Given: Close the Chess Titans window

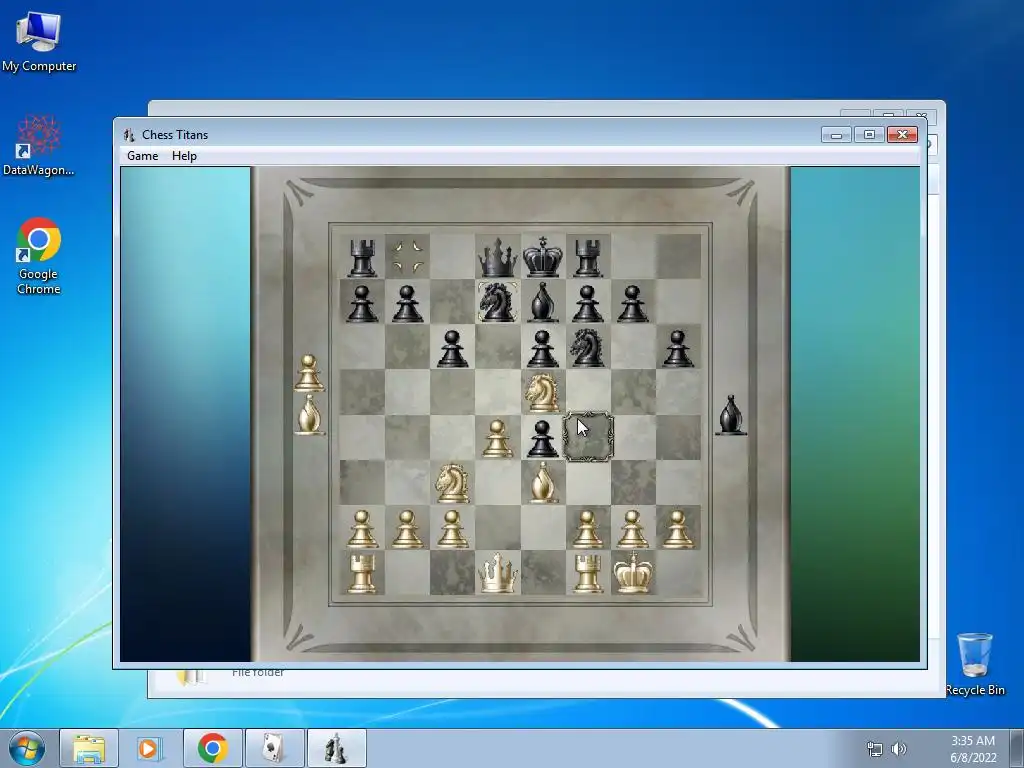Looking at the screenshot, I should (x=903, y=135).
